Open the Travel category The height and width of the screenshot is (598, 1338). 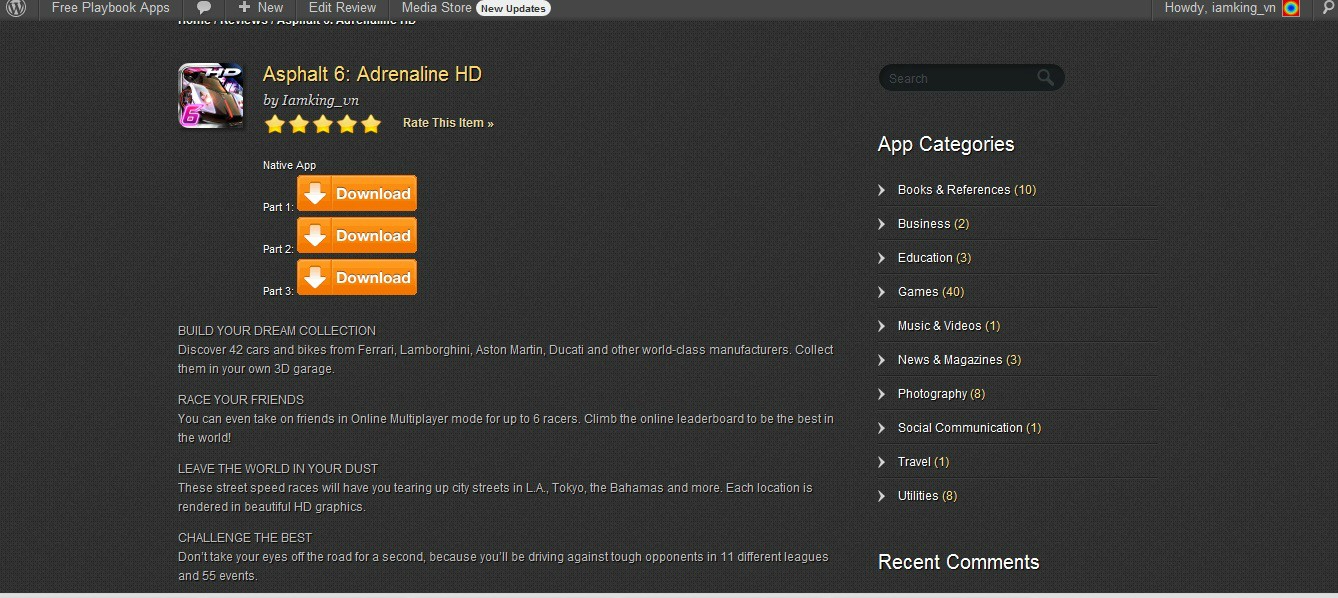(914, 462)
